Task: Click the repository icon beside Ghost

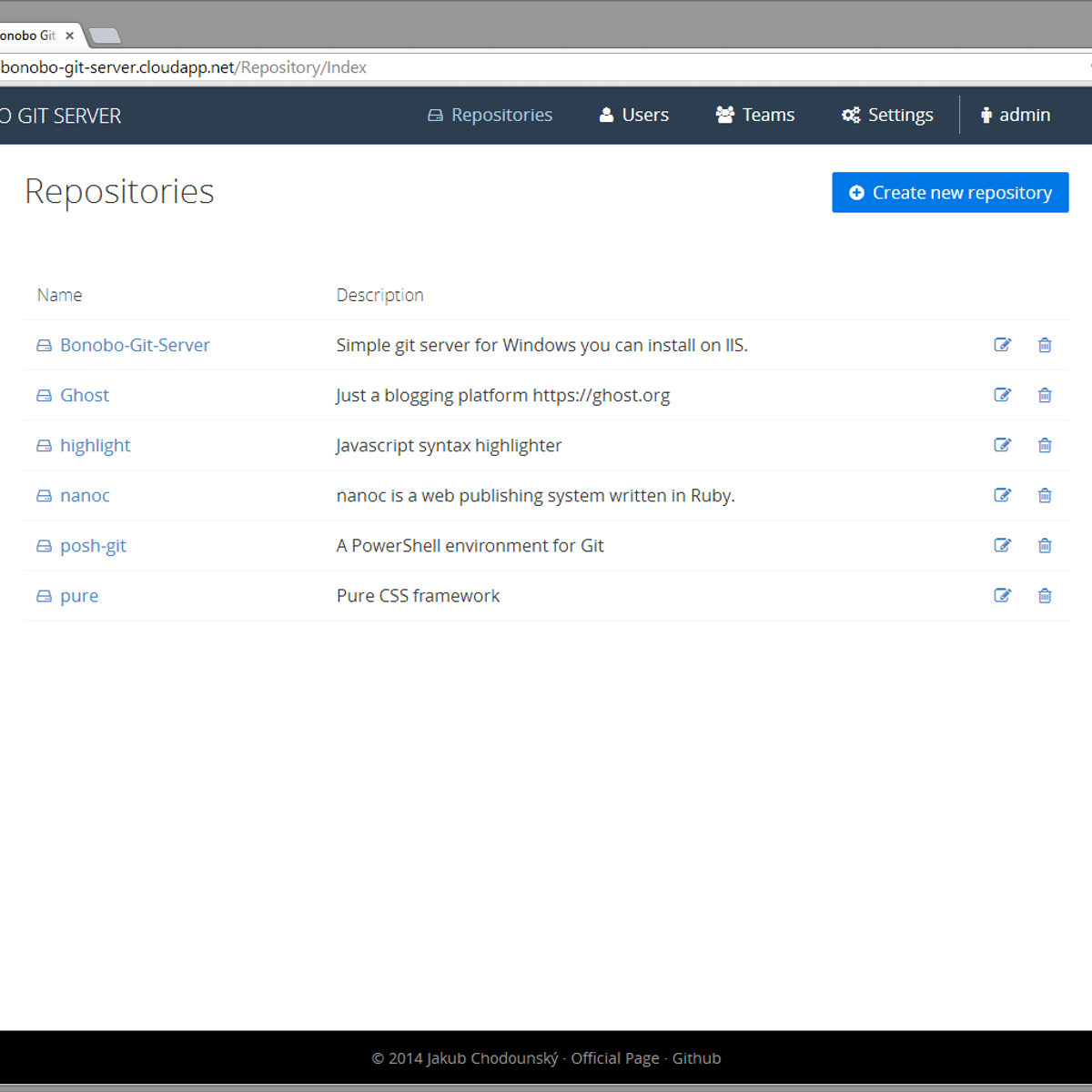Action: pyautogui.click(x=44, y=396)
